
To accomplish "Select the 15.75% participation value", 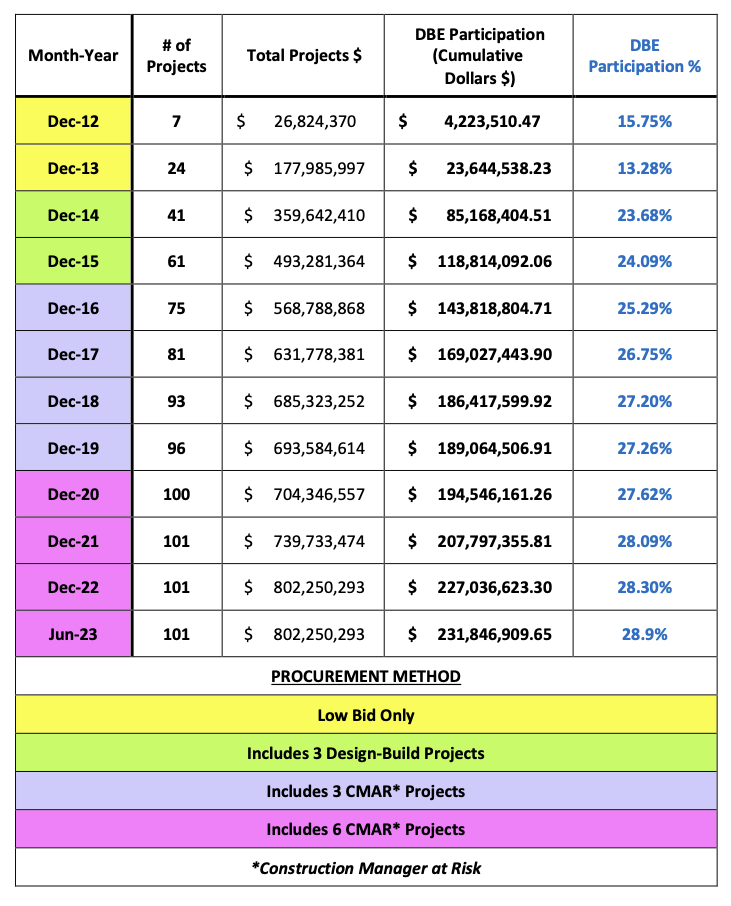I will pyautogui.click(x=644, y=121).
